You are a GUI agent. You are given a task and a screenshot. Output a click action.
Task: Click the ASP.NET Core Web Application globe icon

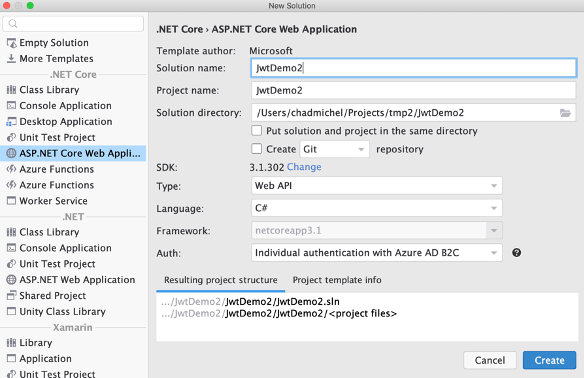pos(12,153)
